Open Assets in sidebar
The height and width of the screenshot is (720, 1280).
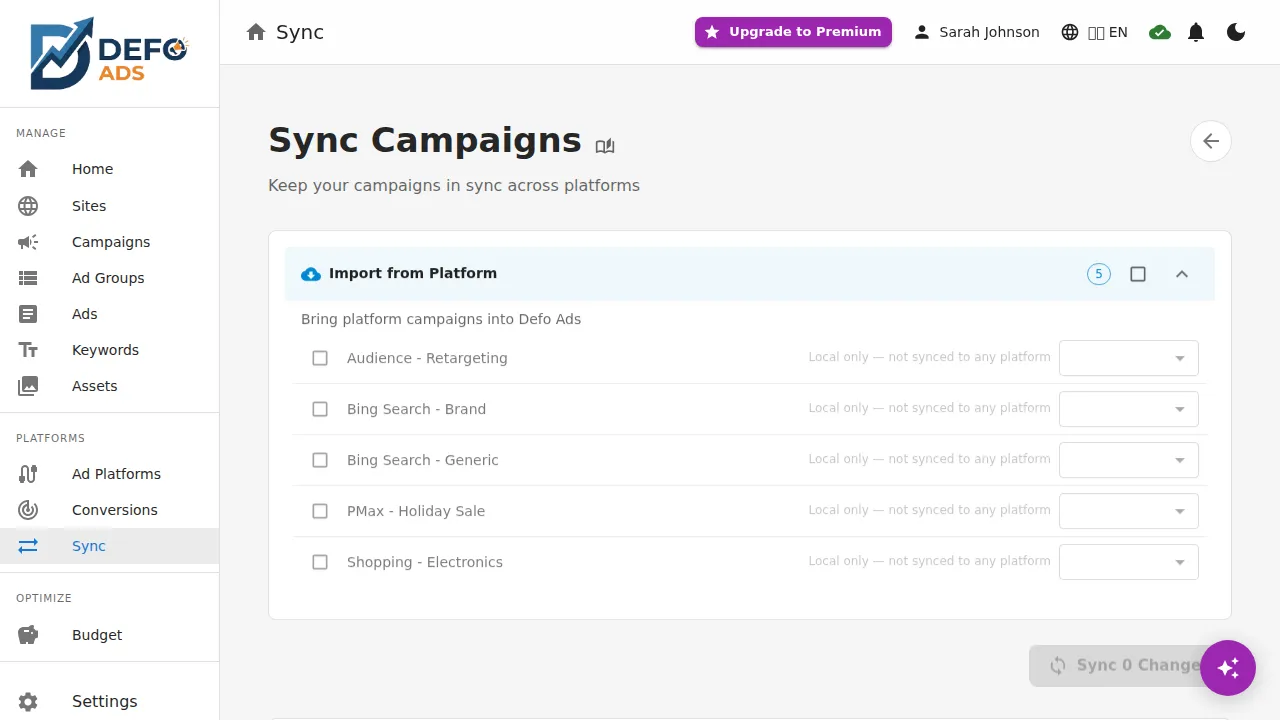pos(110,386)
